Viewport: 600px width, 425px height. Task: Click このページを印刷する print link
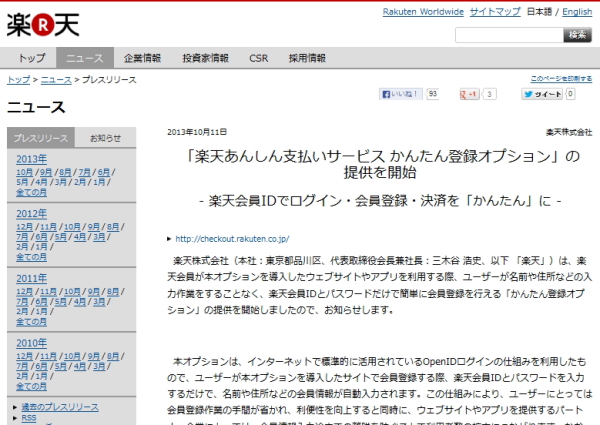(x=561, y=78)
